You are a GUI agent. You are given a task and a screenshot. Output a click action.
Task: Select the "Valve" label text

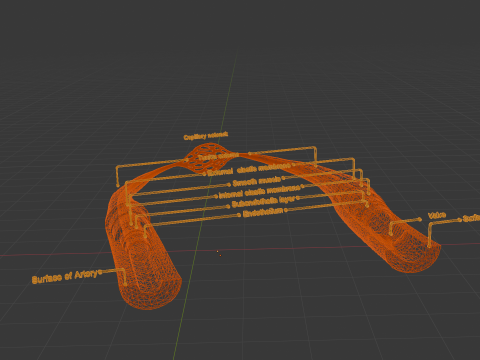(437, 215)
